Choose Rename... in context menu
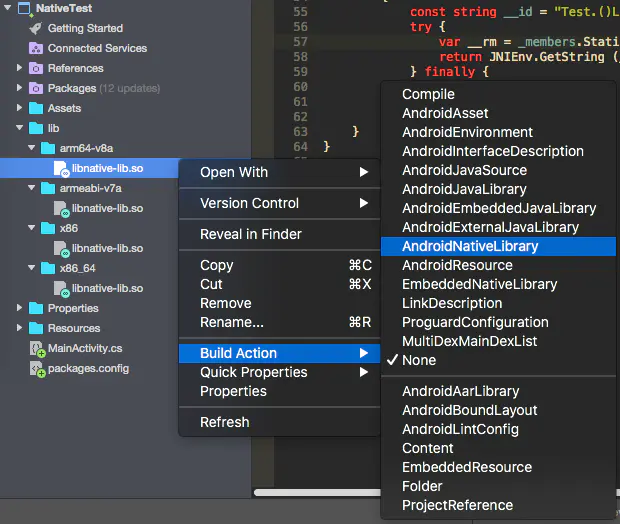 279,322
